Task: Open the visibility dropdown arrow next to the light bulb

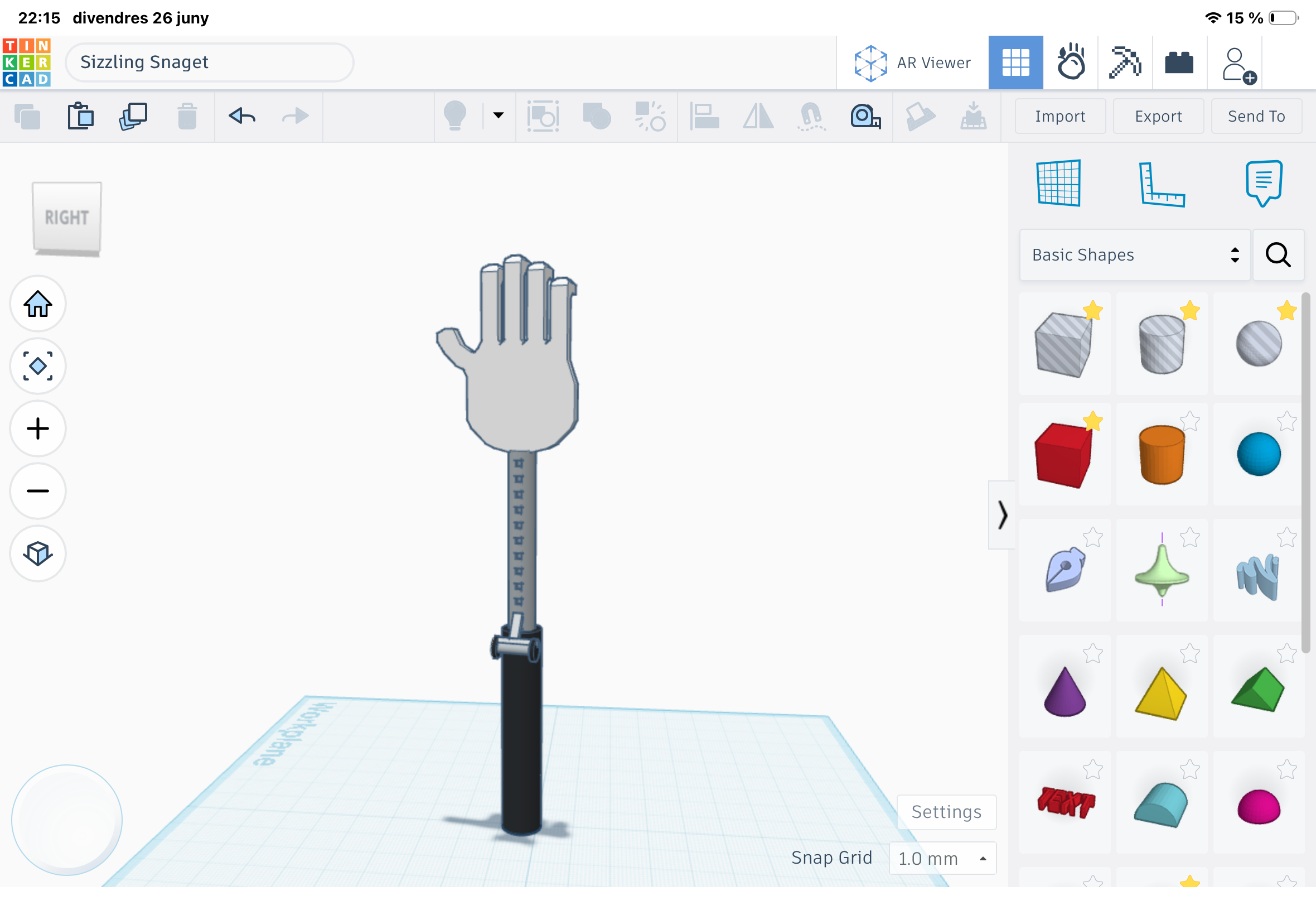Action: click(499, 116)
